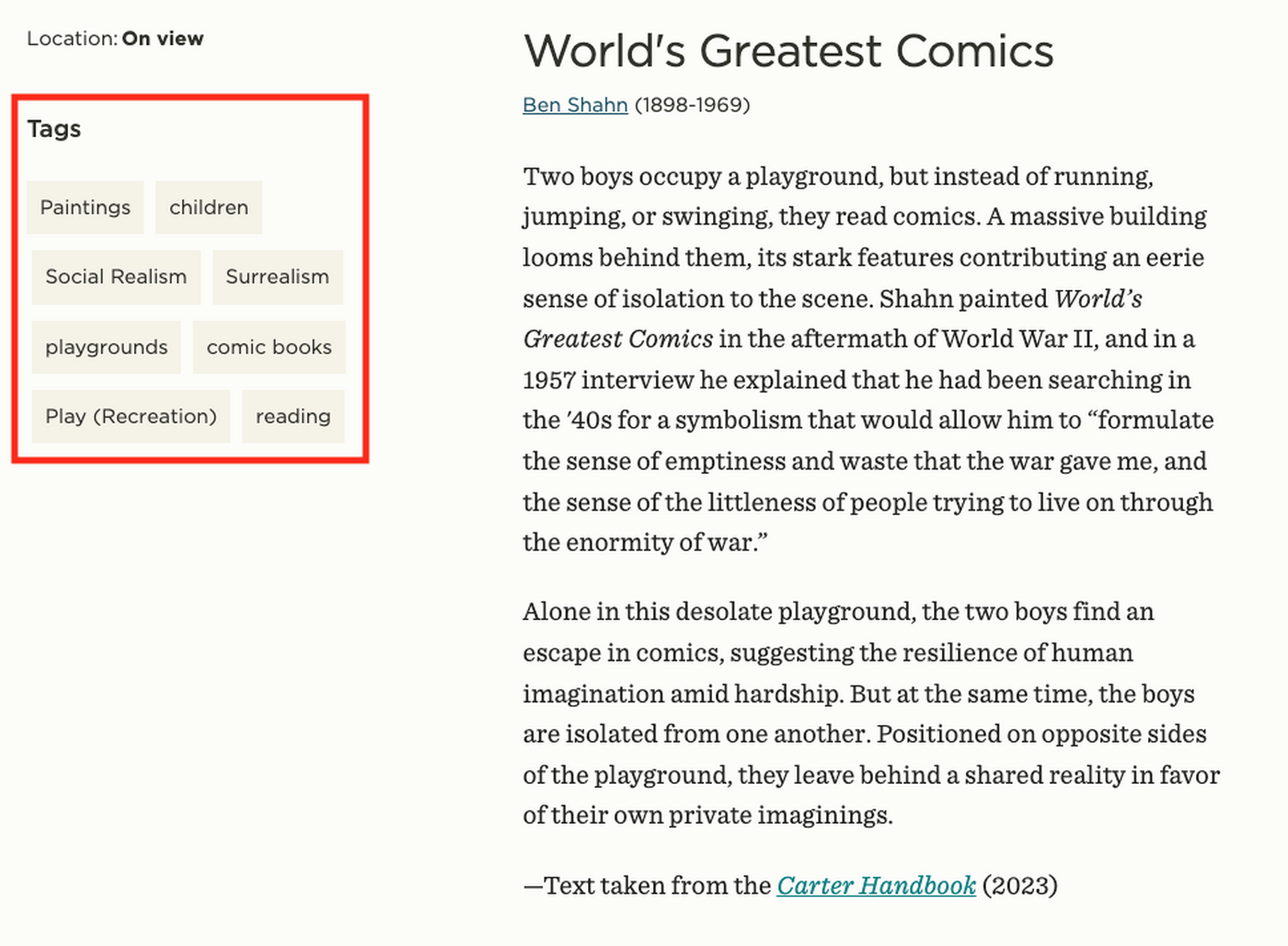Select the Social Realism tag
1288x946 pixels.
(x=116, y=276)
